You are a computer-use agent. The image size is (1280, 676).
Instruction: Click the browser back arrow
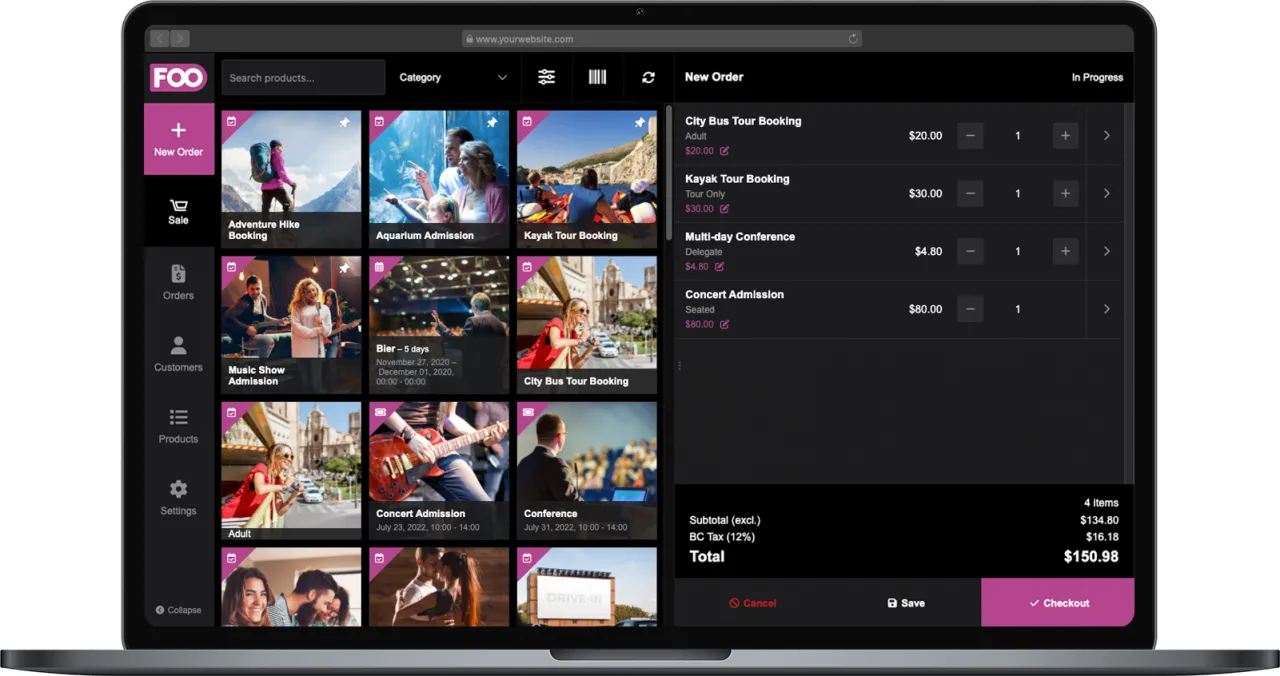tap(160, 39)
